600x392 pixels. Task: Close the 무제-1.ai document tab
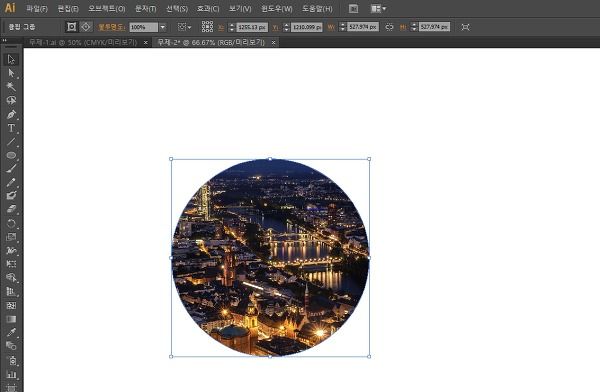coord(146,43)
